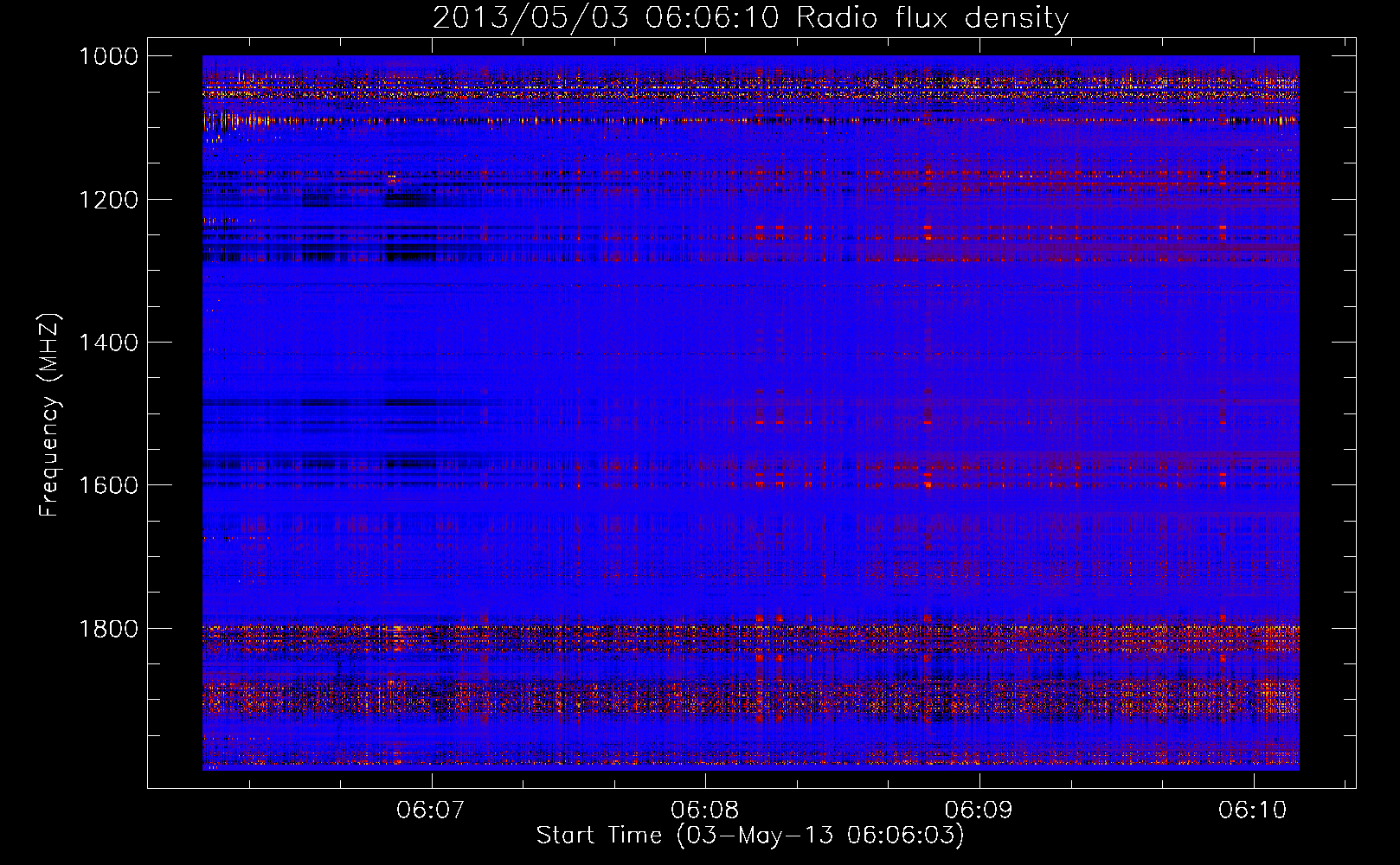1400x865 pixels.
Task: Select the 1000 frequency axis label
Action: (x=108, y=56)
